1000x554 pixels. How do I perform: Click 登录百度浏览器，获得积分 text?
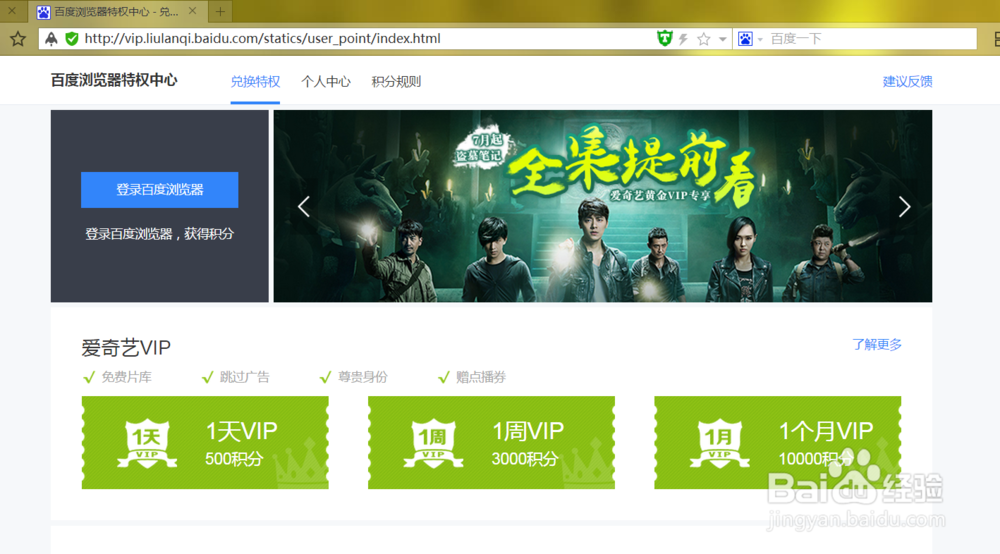click(x=159, y=234)
